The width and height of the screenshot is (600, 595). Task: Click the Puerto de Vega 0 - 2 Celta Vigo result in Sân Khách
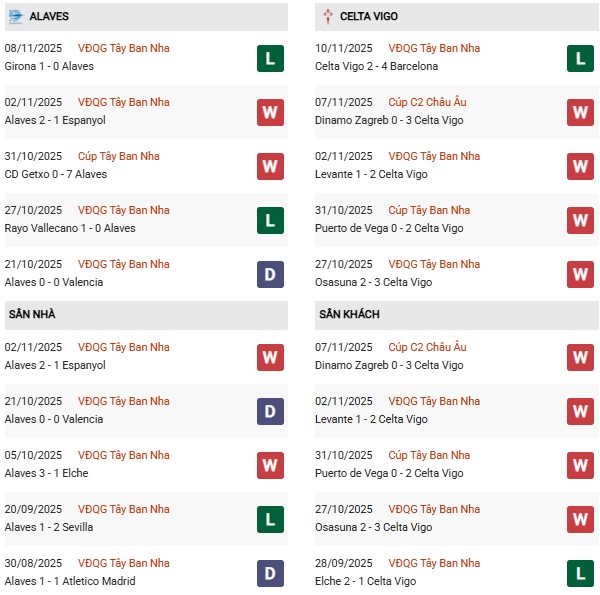click(389, 473)
